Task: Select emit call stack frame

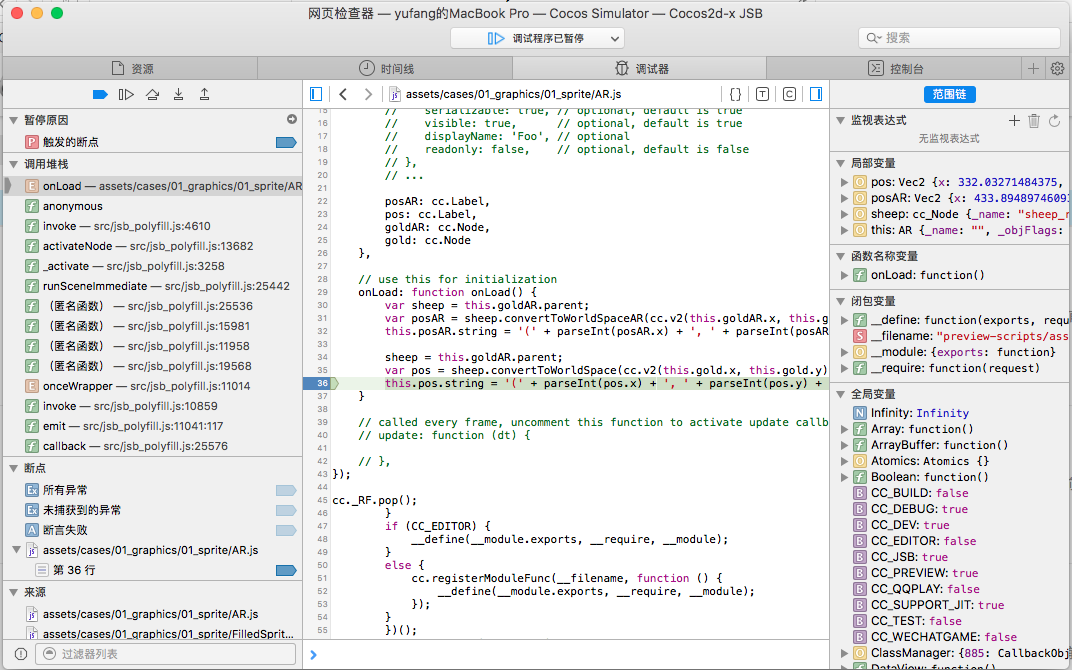Action: point(153,426)
